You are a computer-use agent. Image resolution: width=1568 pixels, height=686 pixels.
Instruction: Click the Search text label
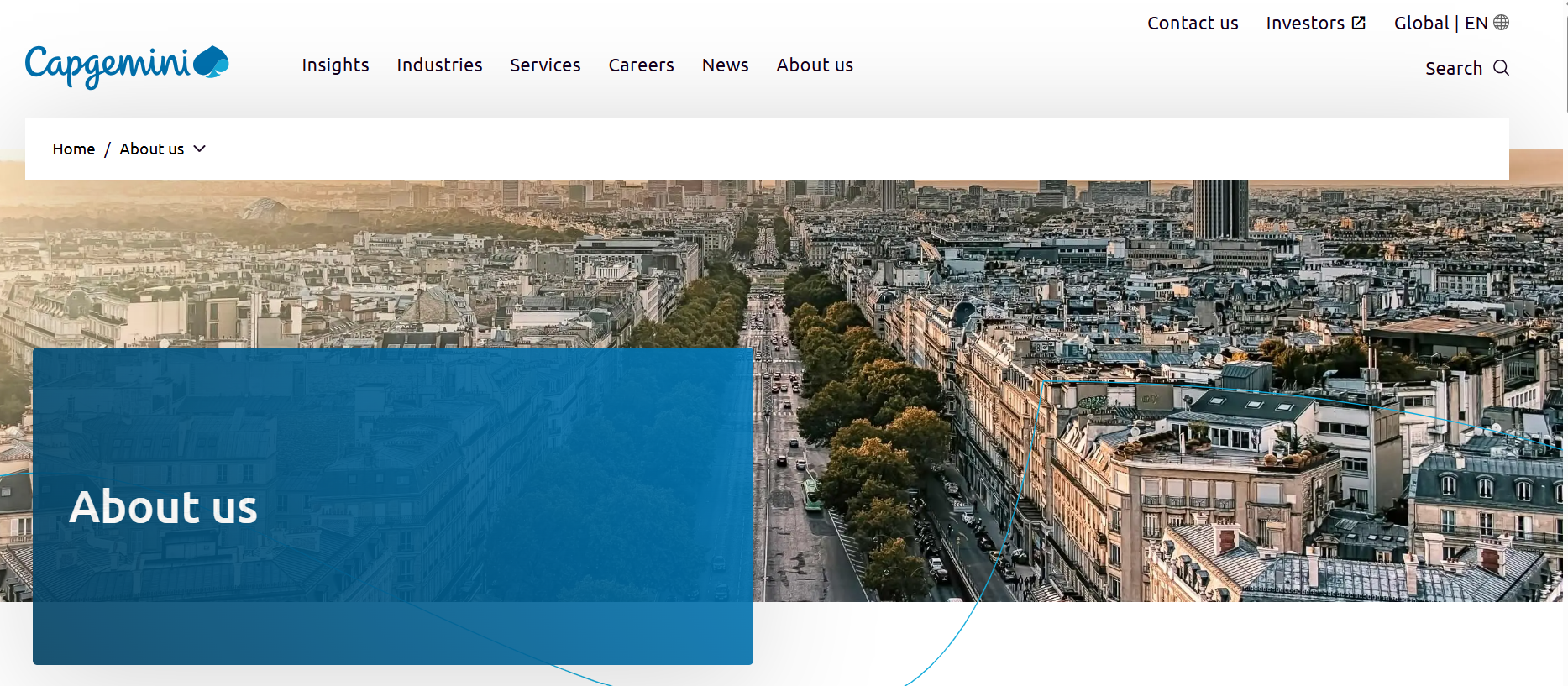tap(1453, 68)
